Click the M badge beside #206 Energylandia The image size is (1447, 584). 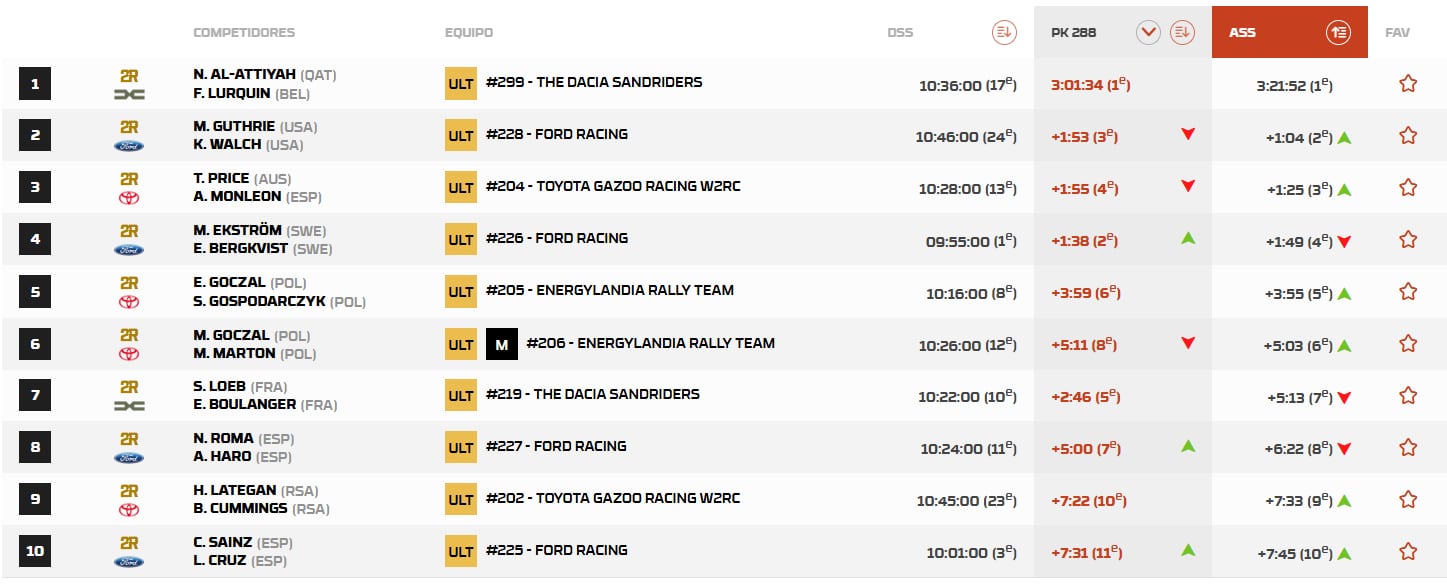pos(502,344)
